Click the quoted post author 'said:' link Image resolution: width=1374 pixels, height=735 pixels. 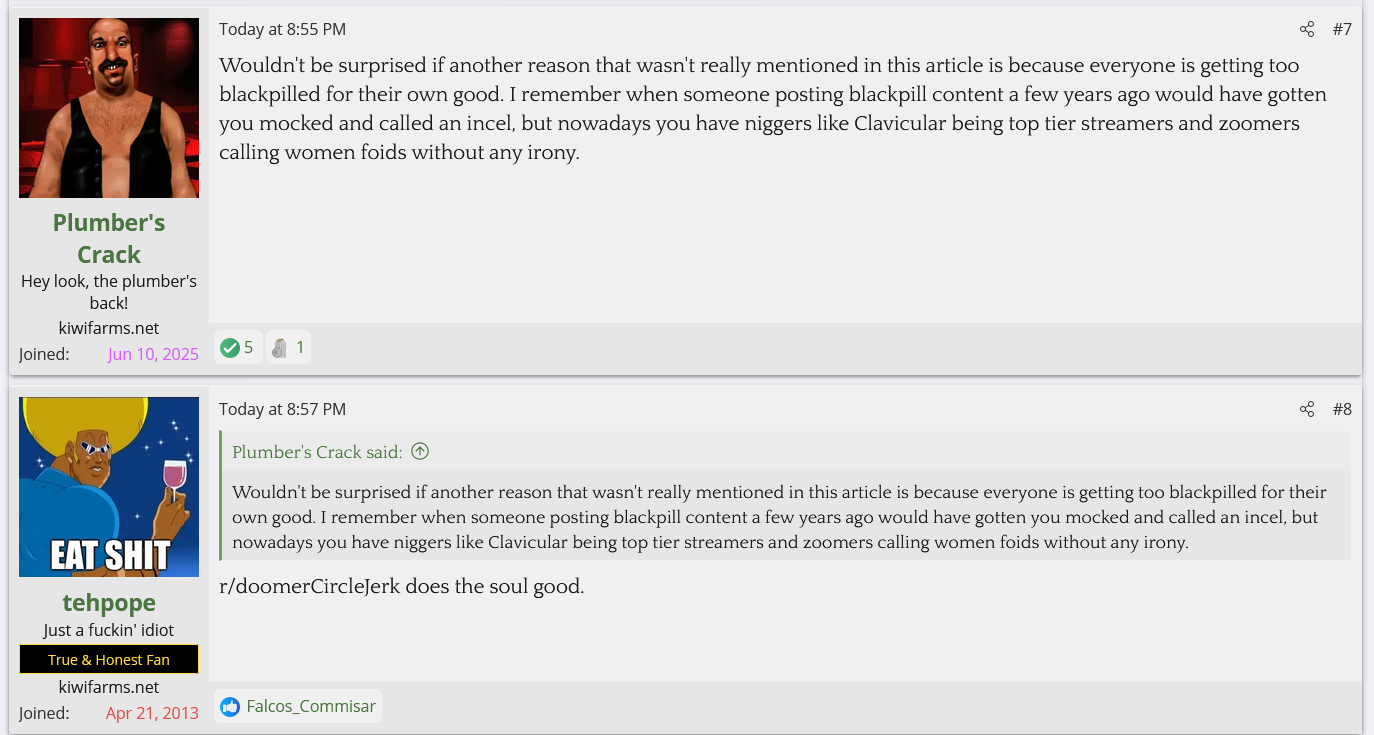coord(317,452)
